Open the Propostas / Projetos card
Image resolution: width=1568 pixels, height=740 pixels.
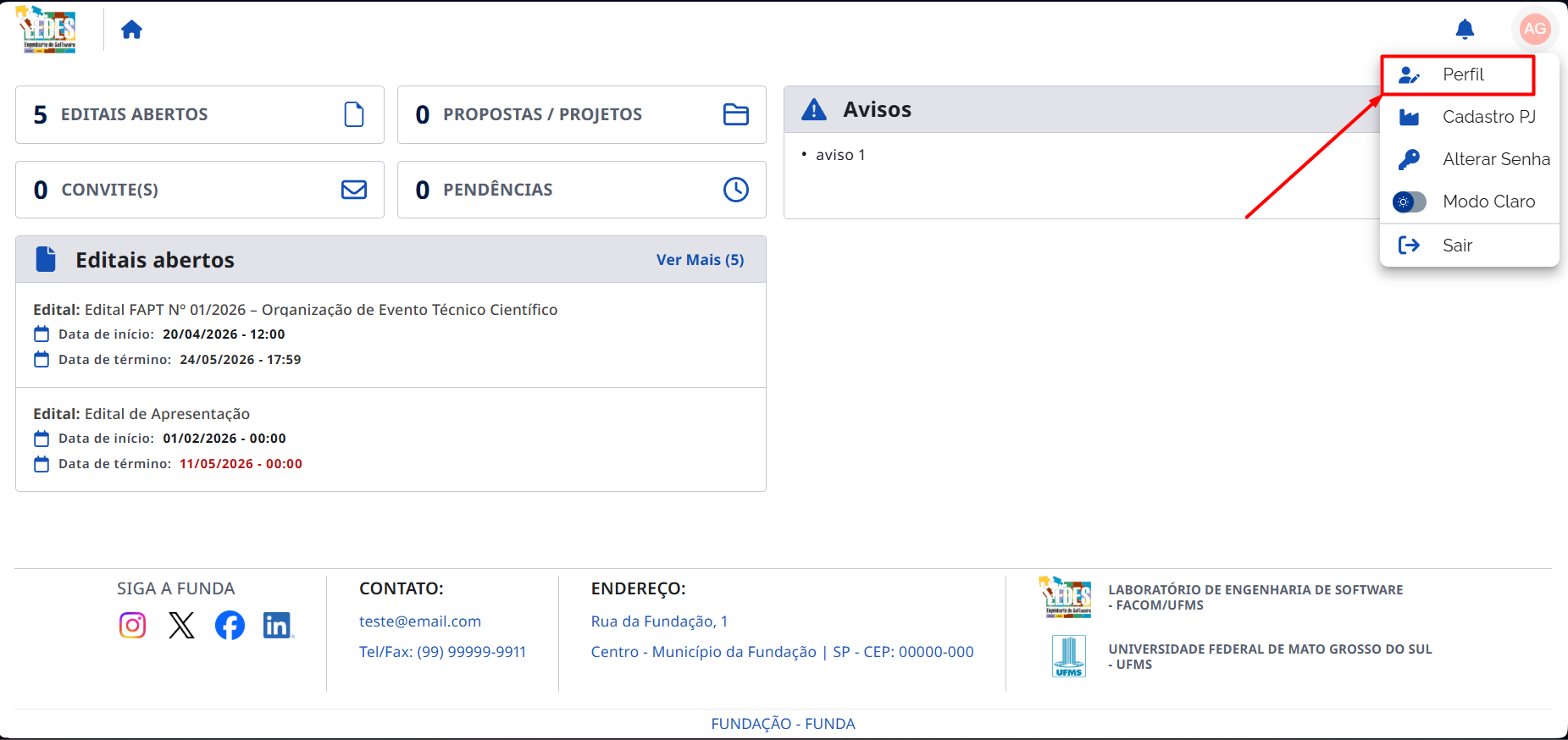[582, 114]
